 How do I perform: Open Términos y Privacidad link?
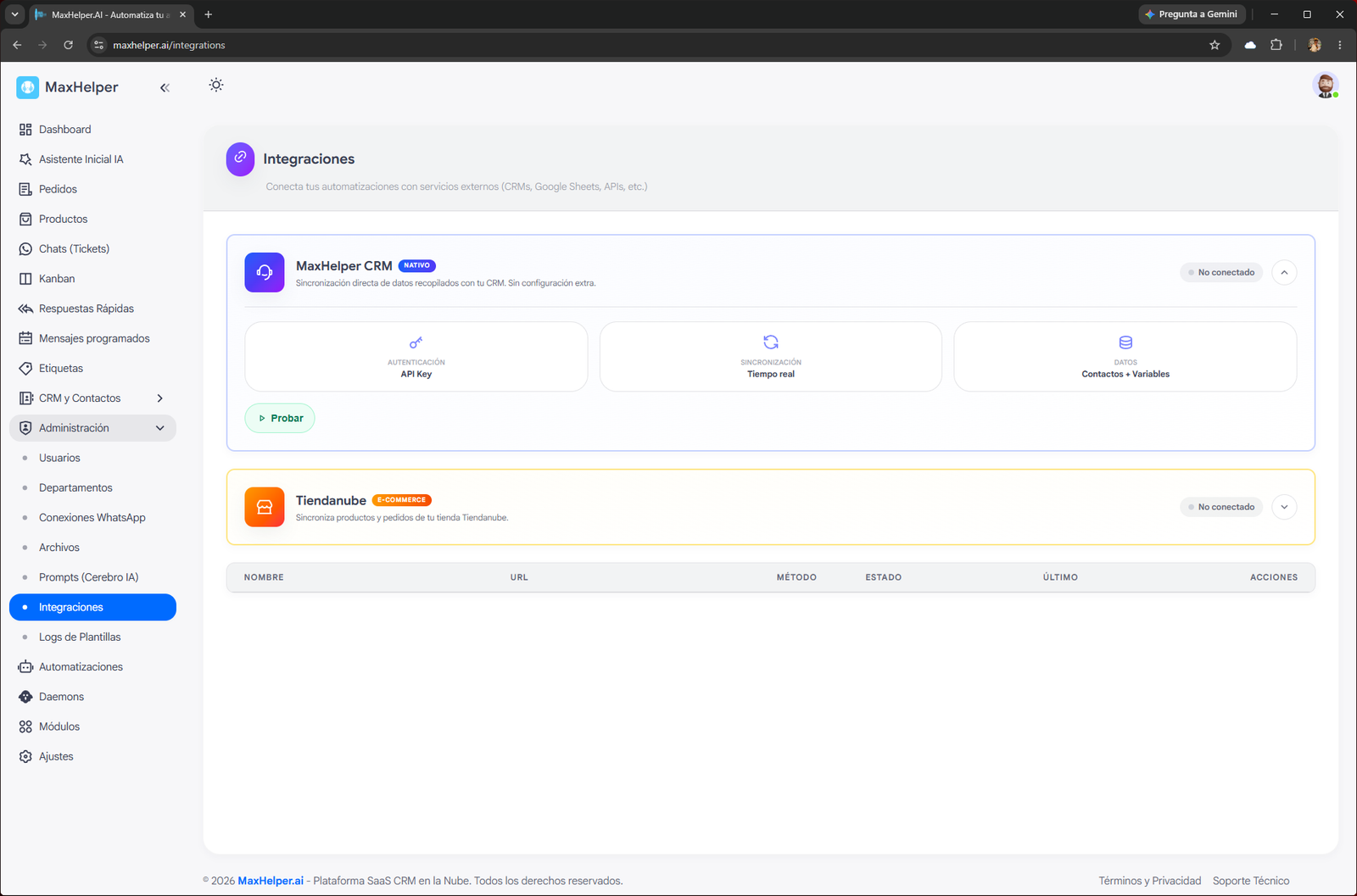click(1150, 881)
